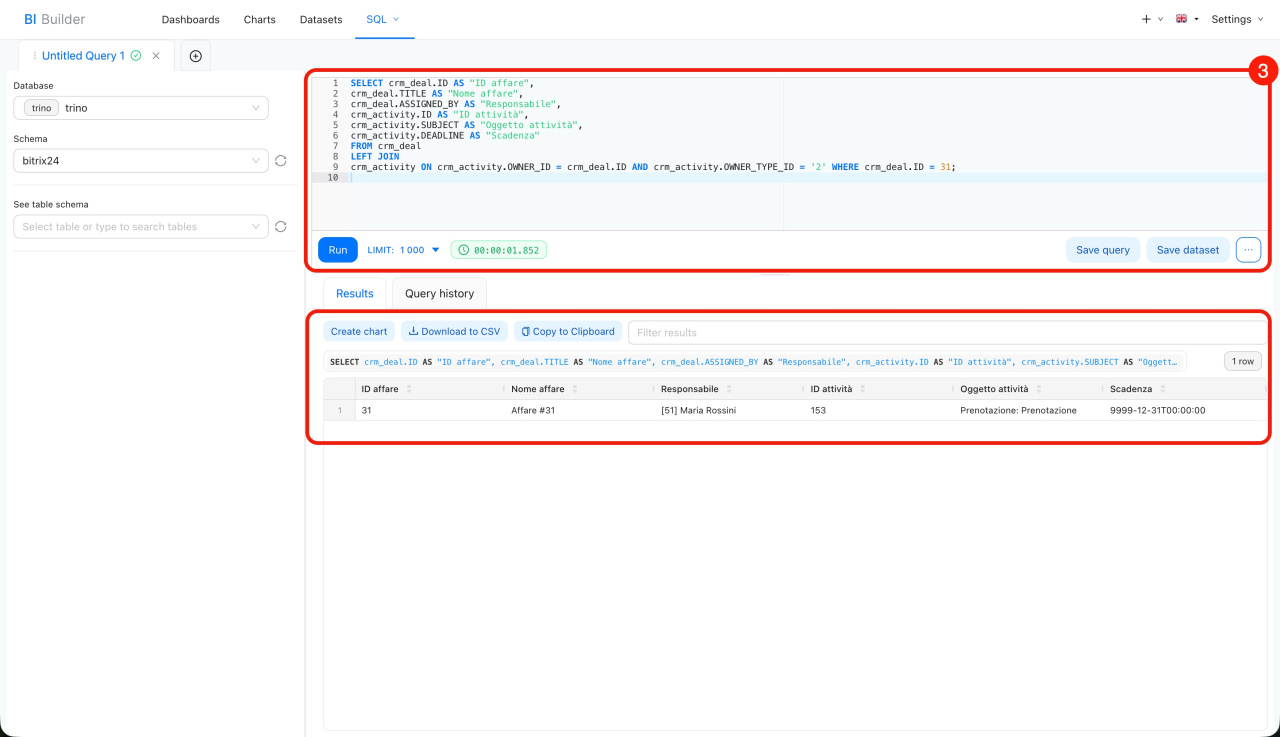The width and height of the screenshot is (1280, 737).
Task: Click Save dataset
Action: pos(1187,250)
